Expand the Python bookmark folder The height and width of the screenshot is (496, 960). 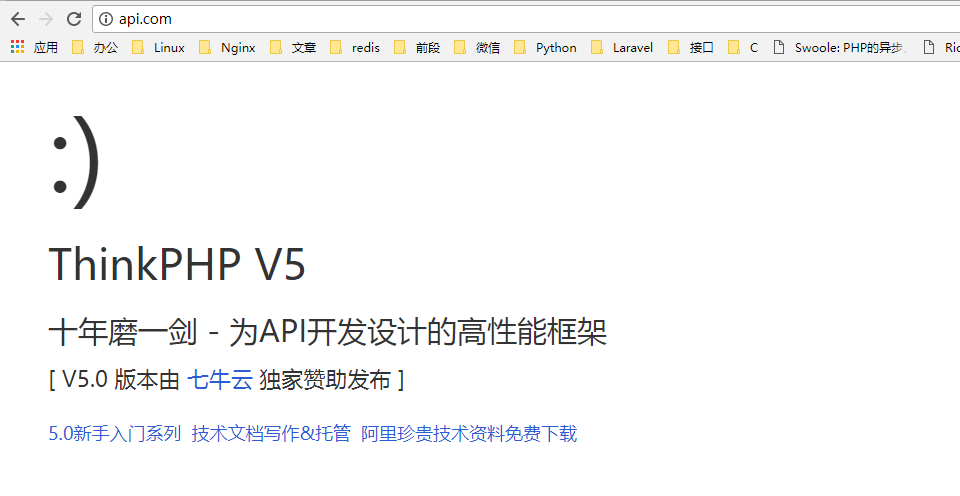(545, 47)
